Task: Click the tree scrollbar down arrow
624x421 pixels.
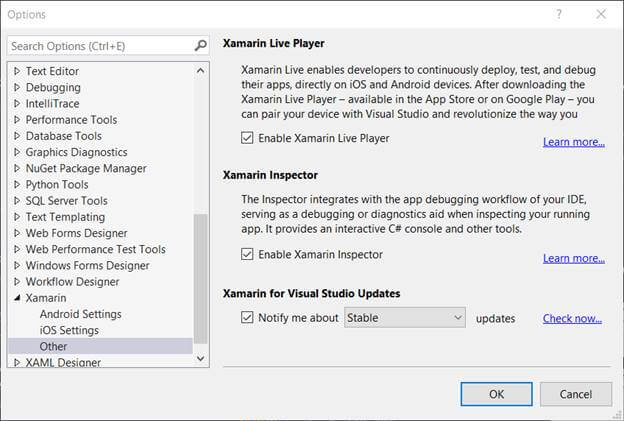Action: pos(201,359)
